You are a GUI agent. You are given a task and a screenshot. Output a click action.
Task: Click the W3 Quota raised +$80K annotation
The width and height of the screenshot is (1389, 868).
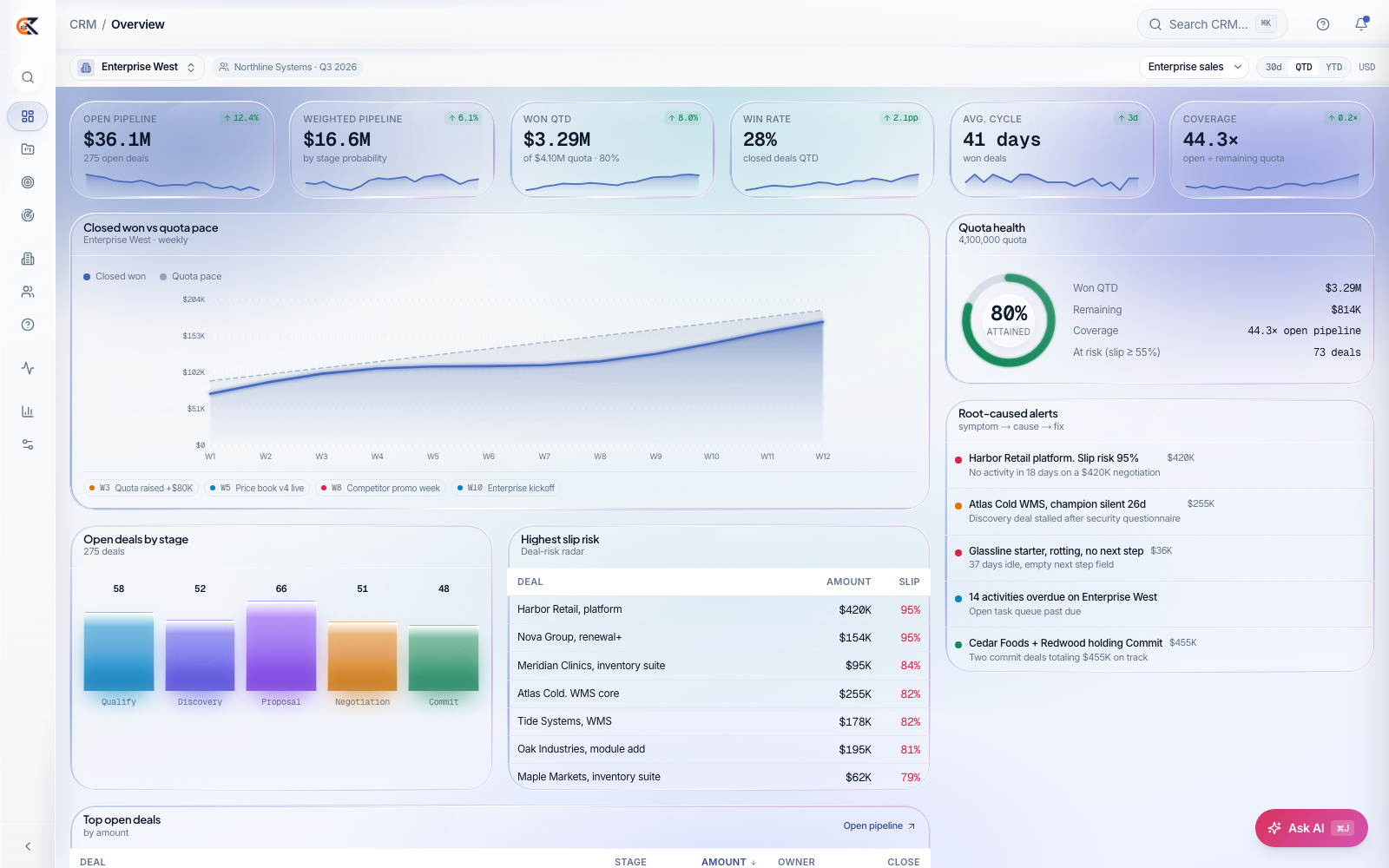pyautogui.click(x=141, y=488)
